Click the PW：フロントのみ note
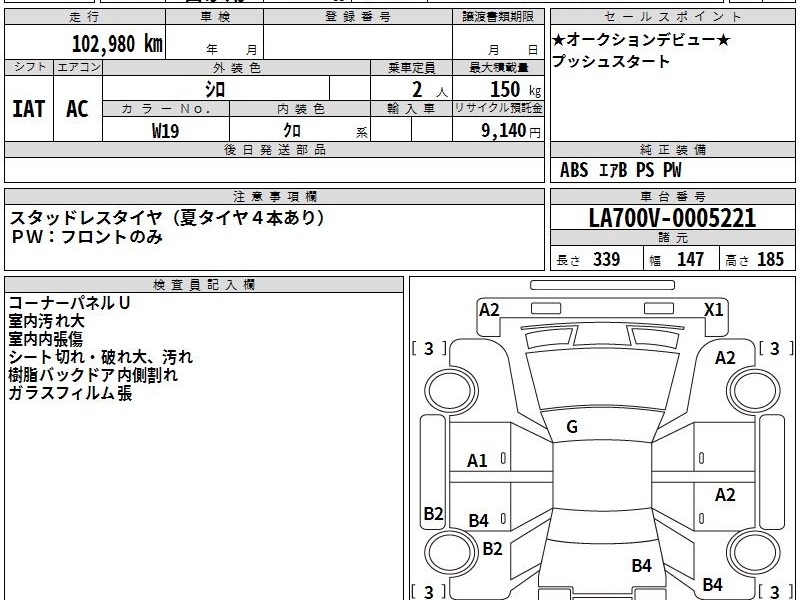Image resolution: width=800 pixels, height=600 pixels. [87, 237]
